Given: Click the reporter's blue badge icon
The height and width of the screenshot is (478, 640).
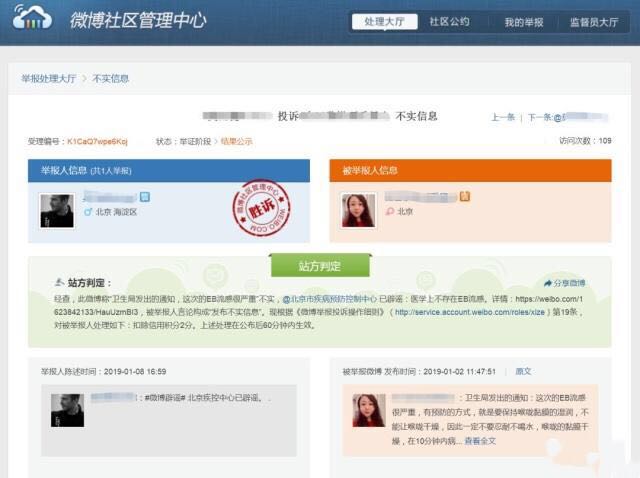Looking at the screenshot, I should (145, 197).
